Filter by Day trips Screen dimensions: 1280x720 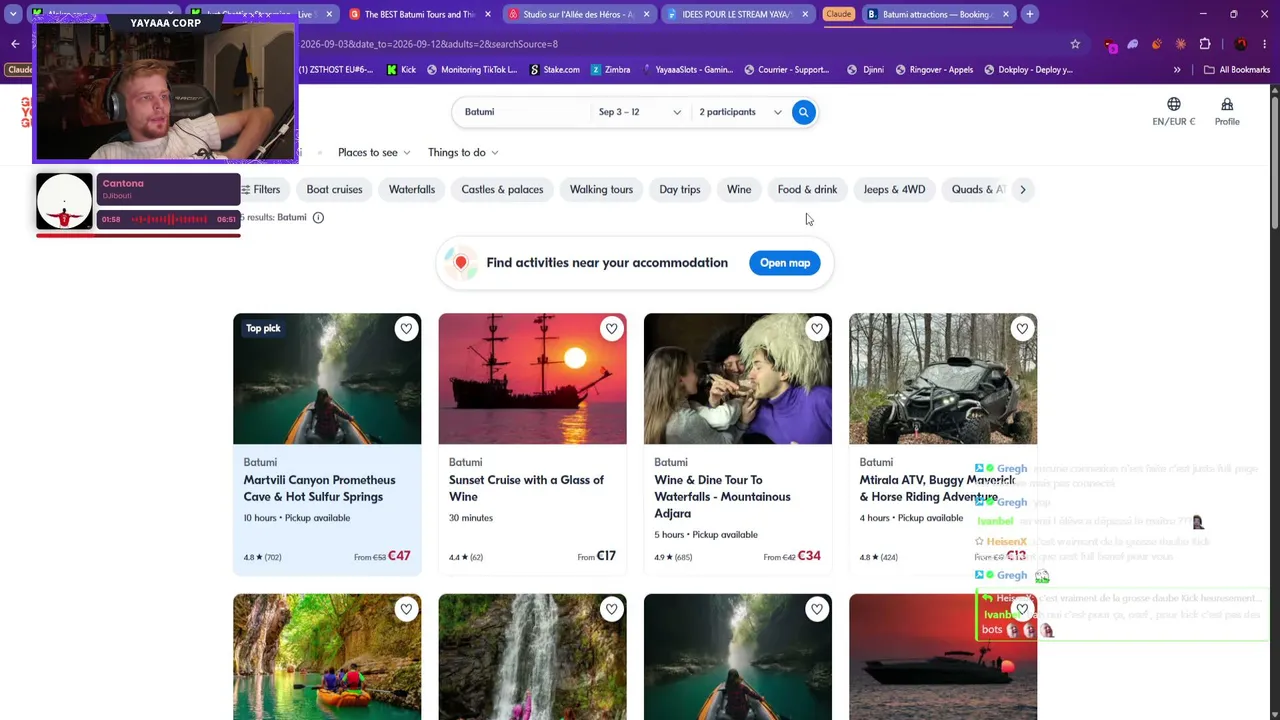(x=680, y=189)
